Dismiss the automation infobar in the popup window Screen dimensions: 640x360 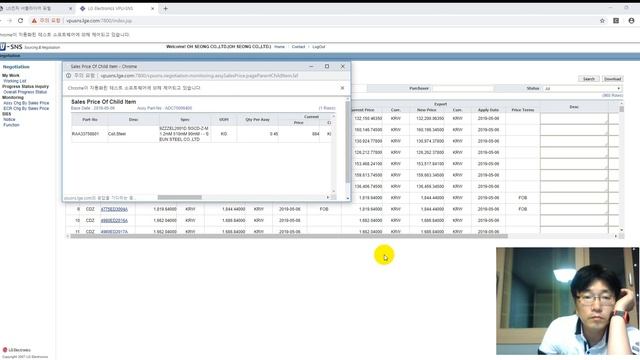pos(342,88)
